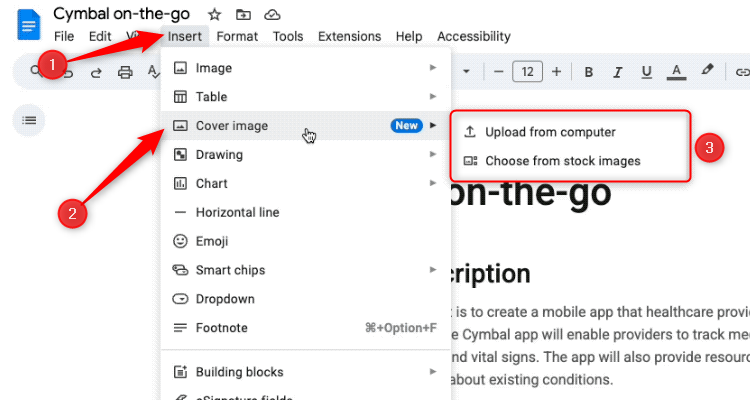
Task: Open the text color picker
Action: 677,72
